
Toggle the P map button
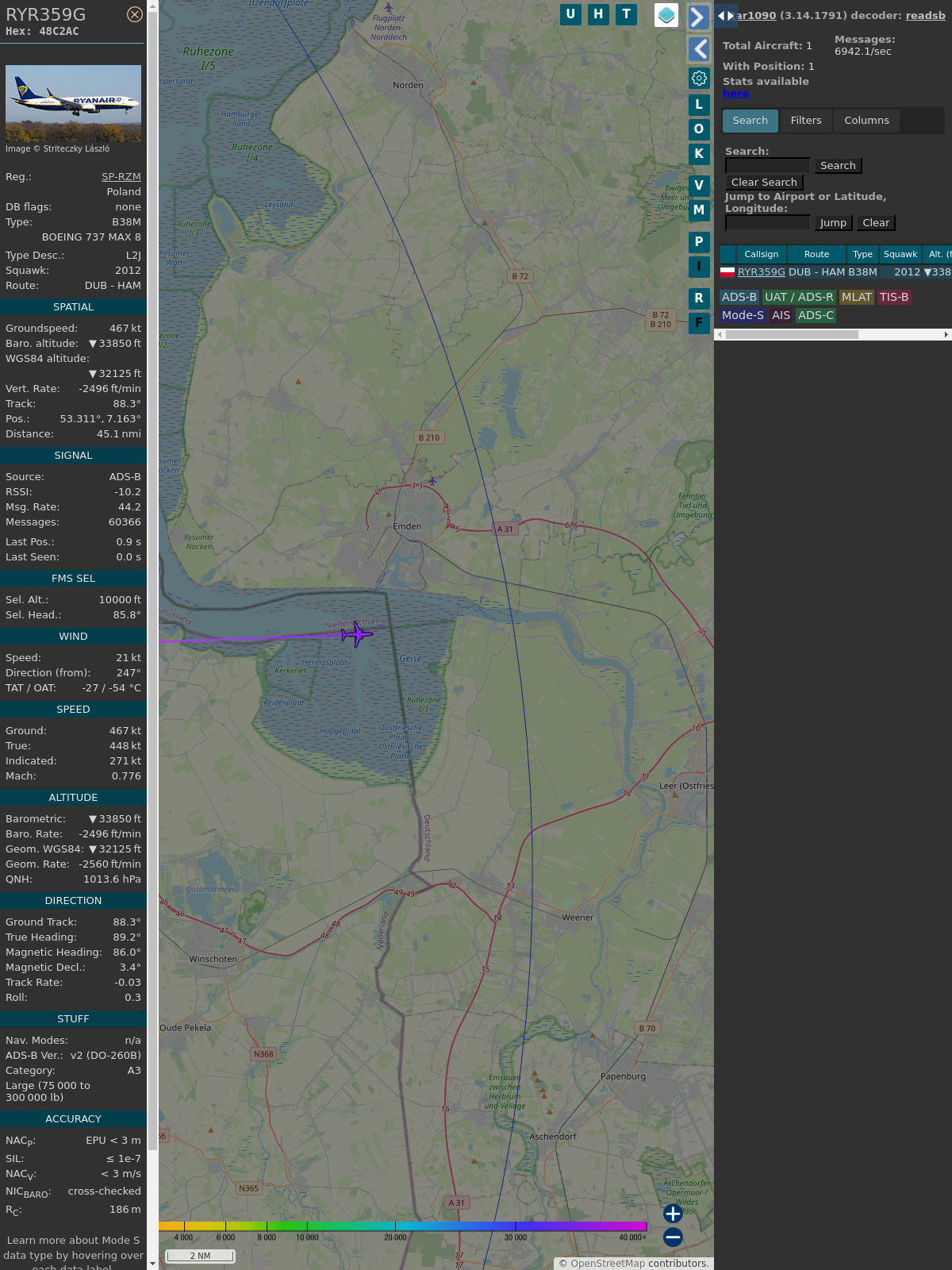click(699, 241)
